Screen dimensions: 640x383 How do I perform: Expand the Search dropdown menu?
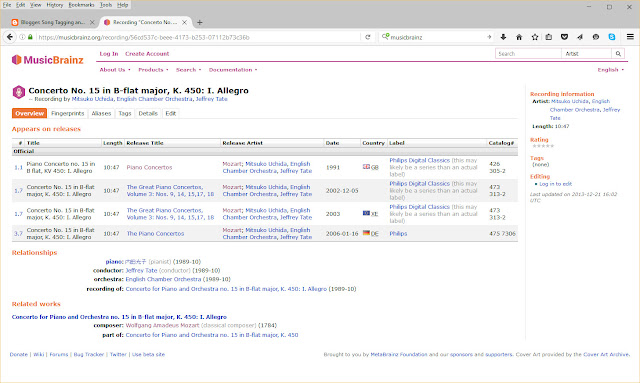(188, 70)
